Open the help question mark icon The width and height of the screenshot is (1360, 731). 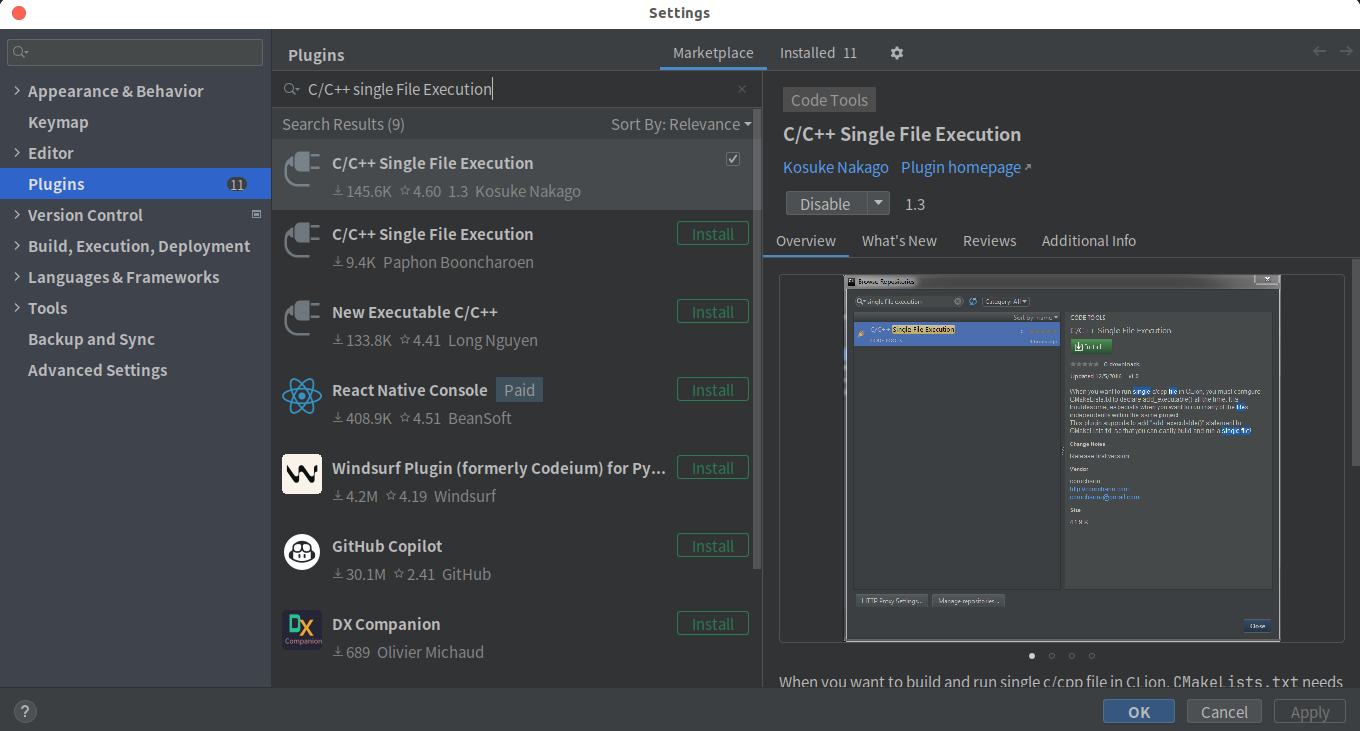tap(25, 712)
